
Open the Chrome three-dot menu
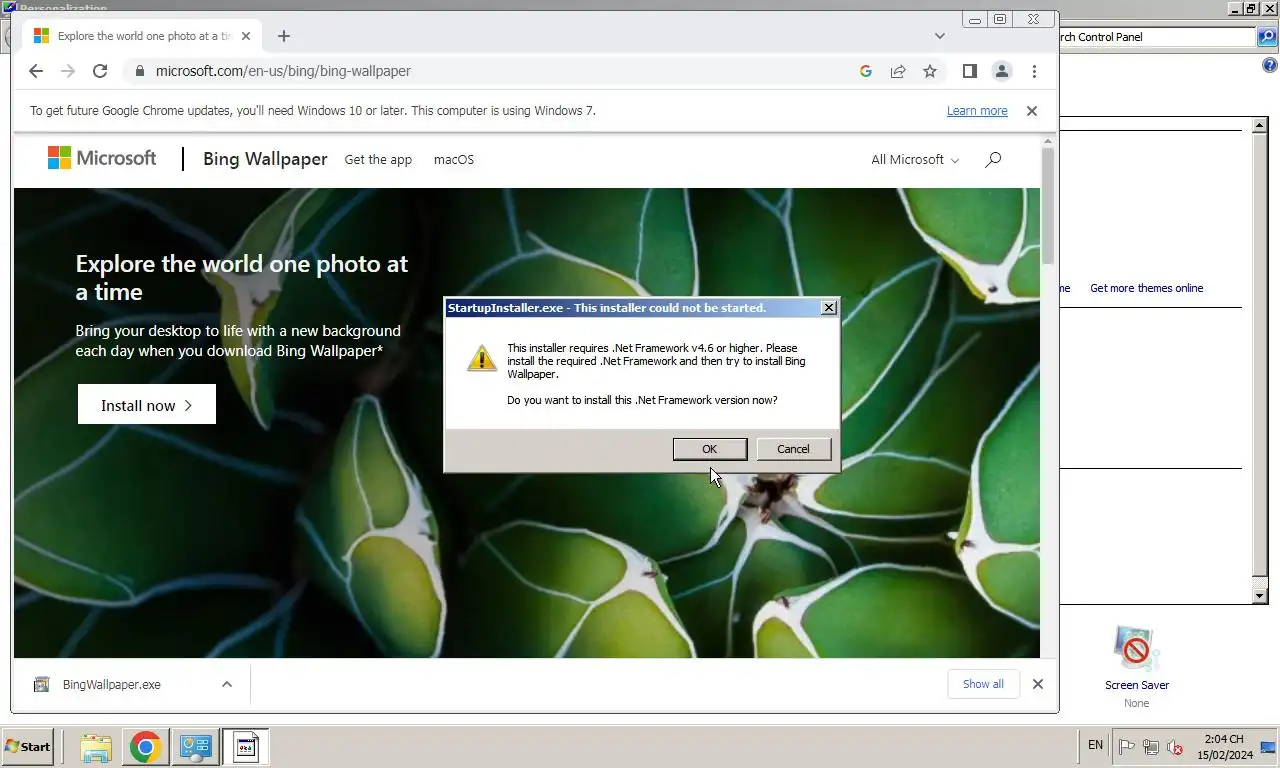tap(1034, 71)
